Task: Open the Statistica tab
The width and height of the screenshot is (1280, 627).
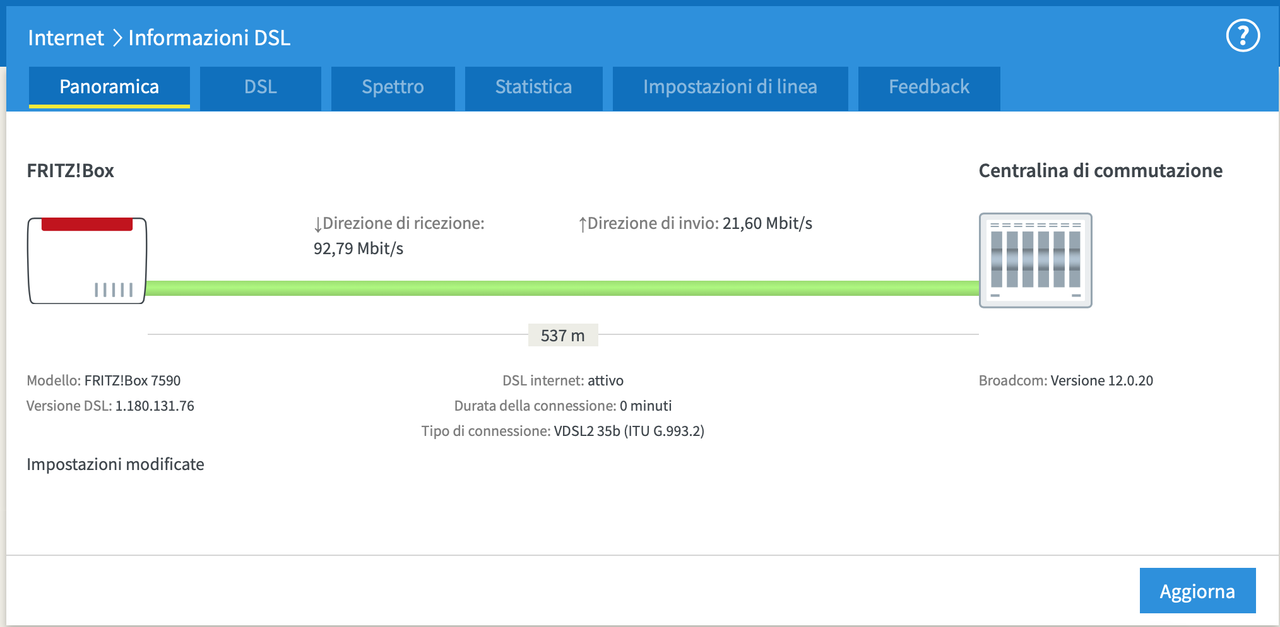Action: [533, 88]
